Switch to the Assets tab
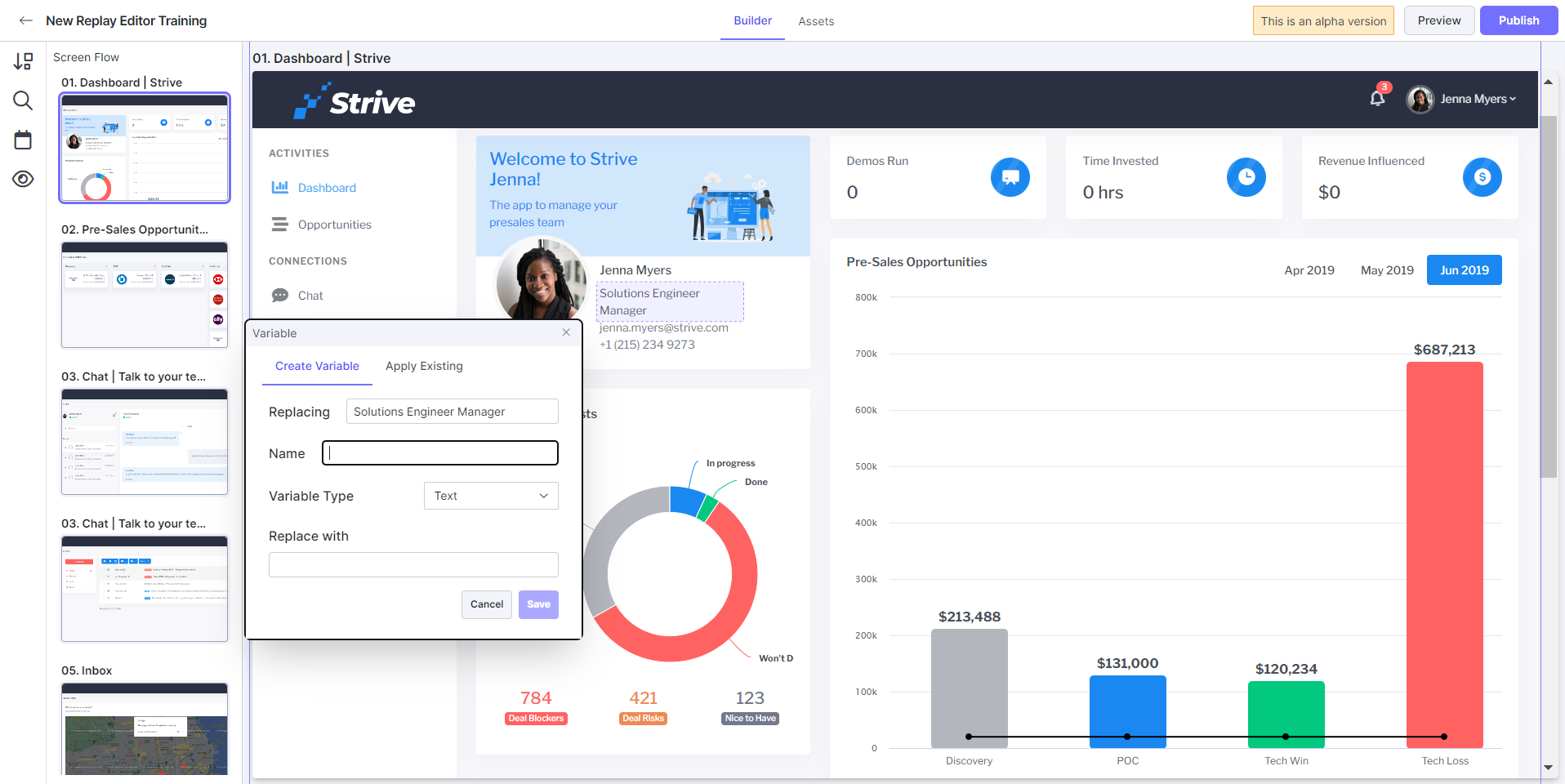Image resolution: width=1565 pixels, height=784 pixels. pyautogui.click(x=816, y=21)
